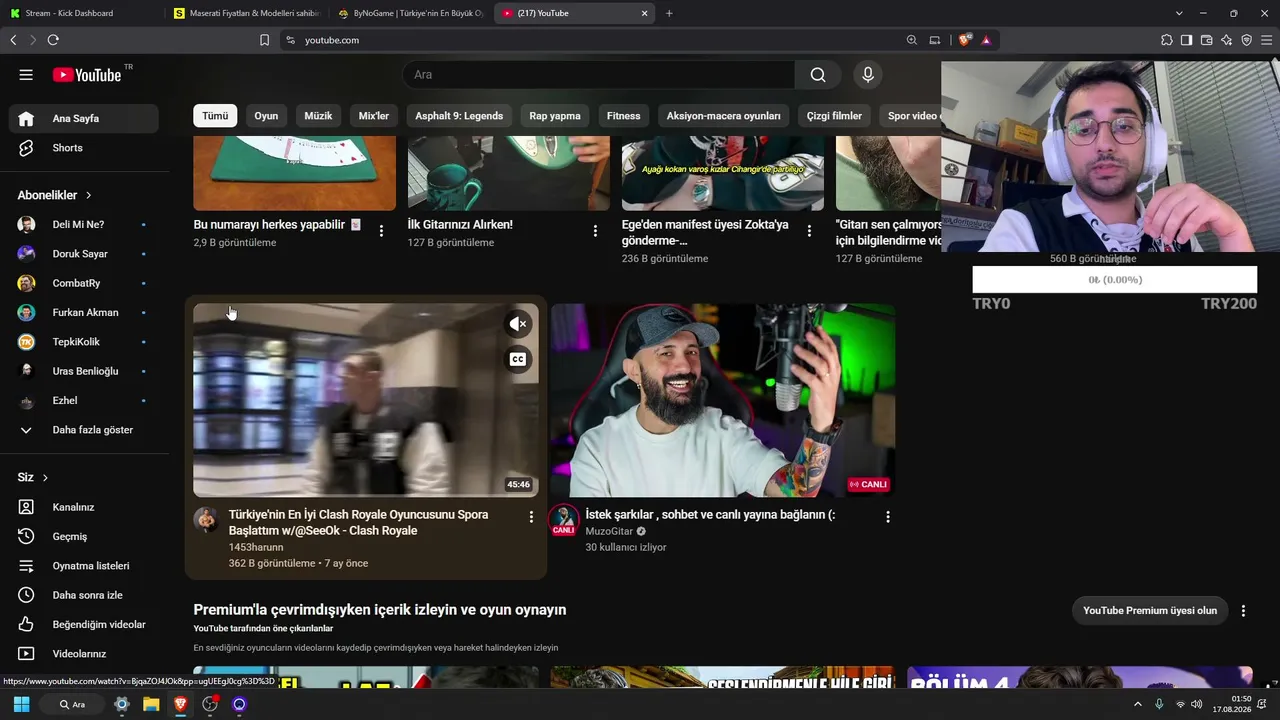The width and height of the screenshot is (1280, 720).
Task: Open the Premium section options menu
Action: point(1243,611)
